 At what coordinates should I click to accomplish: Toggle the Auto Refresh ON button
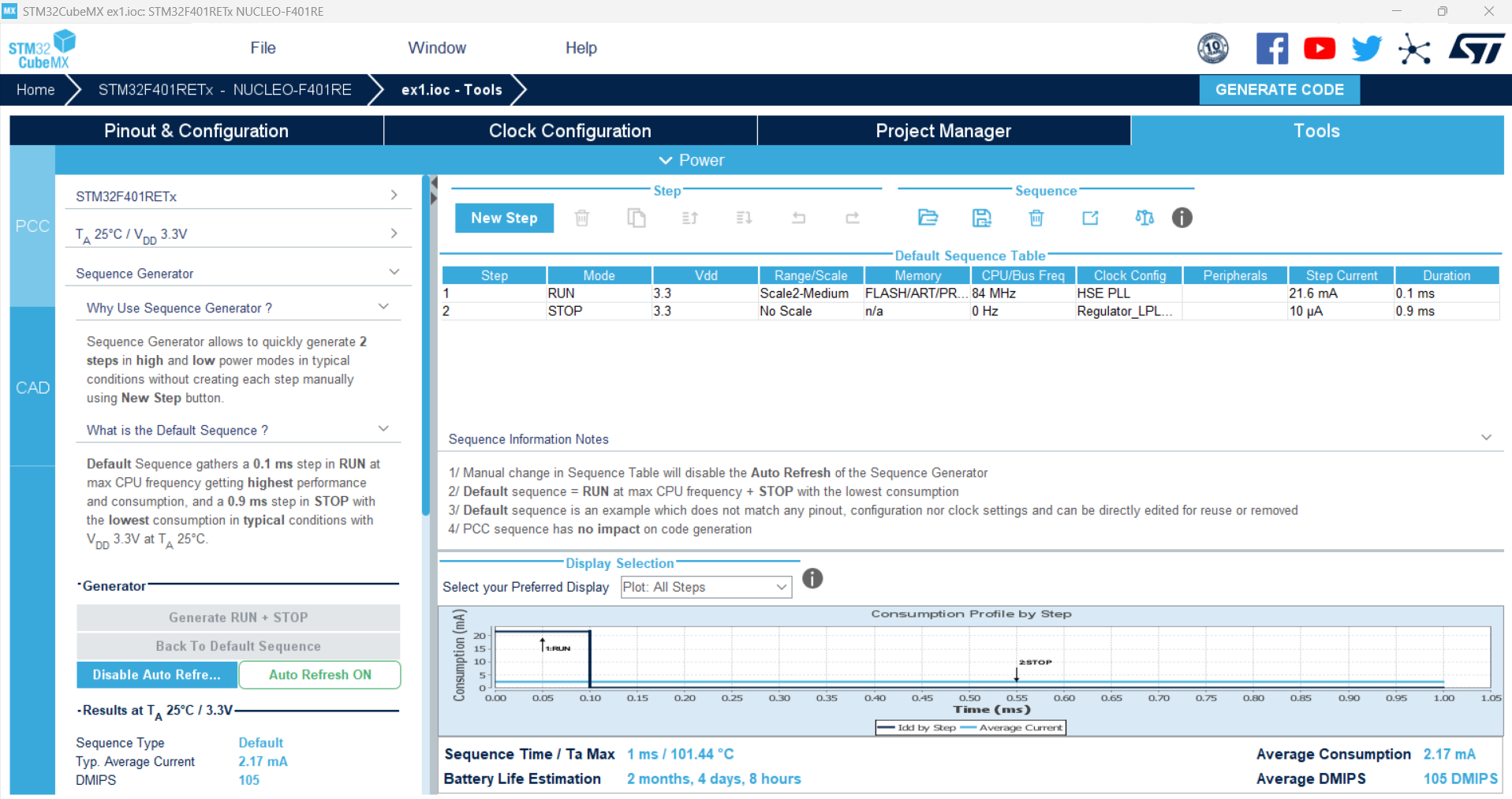[319, 674]
